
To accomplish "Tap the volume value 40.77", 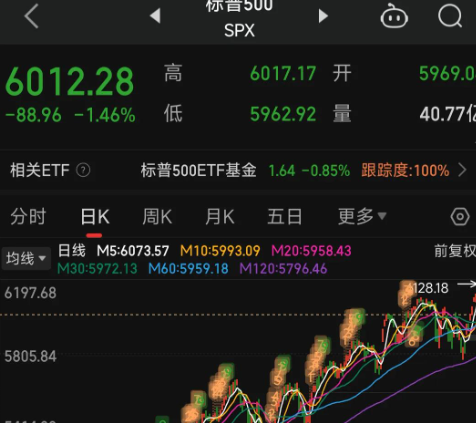I will [x=448, y=114].
